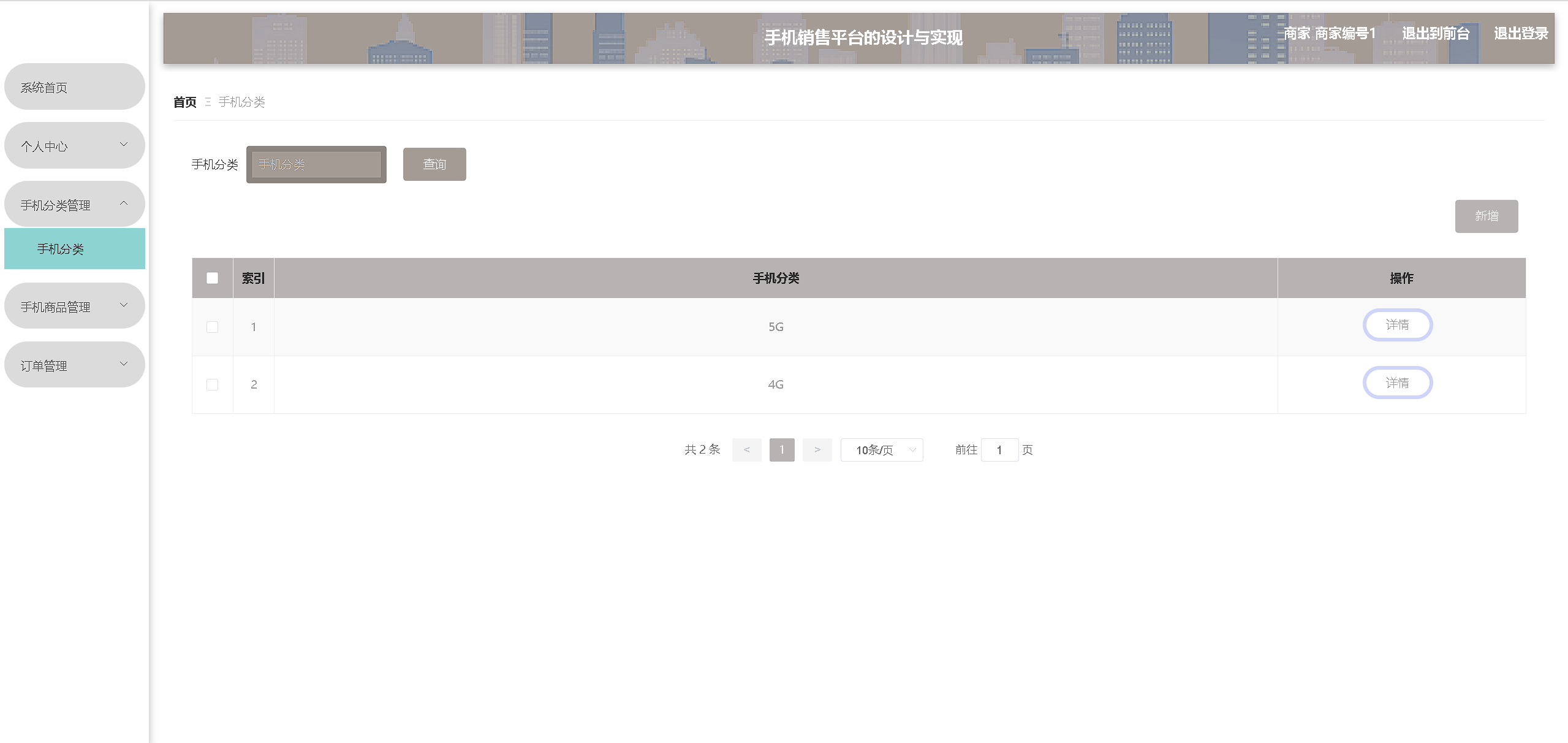The width and height of the screenshot is (1568, 743).
Task: Select the 手机分类 submenu item
Action: pyautogui.click(x=74, y=249)
